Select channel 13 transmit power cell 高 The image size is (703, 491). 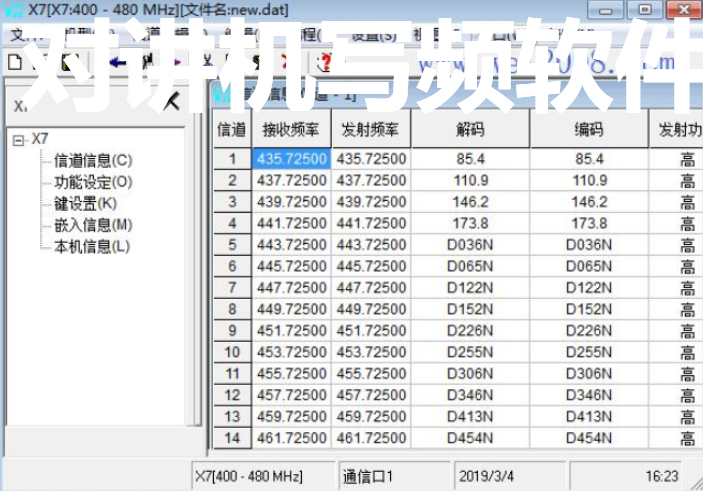click(x=676, y=417)
